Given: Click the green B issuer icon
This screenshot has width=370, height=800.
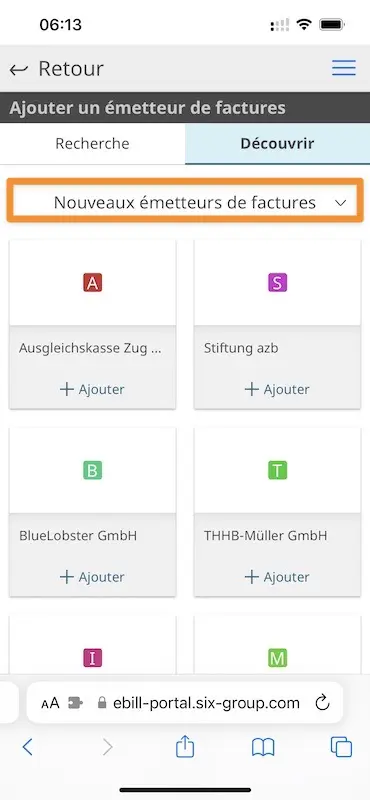Looking at the screenshot, I should click(x=92, y=470).
